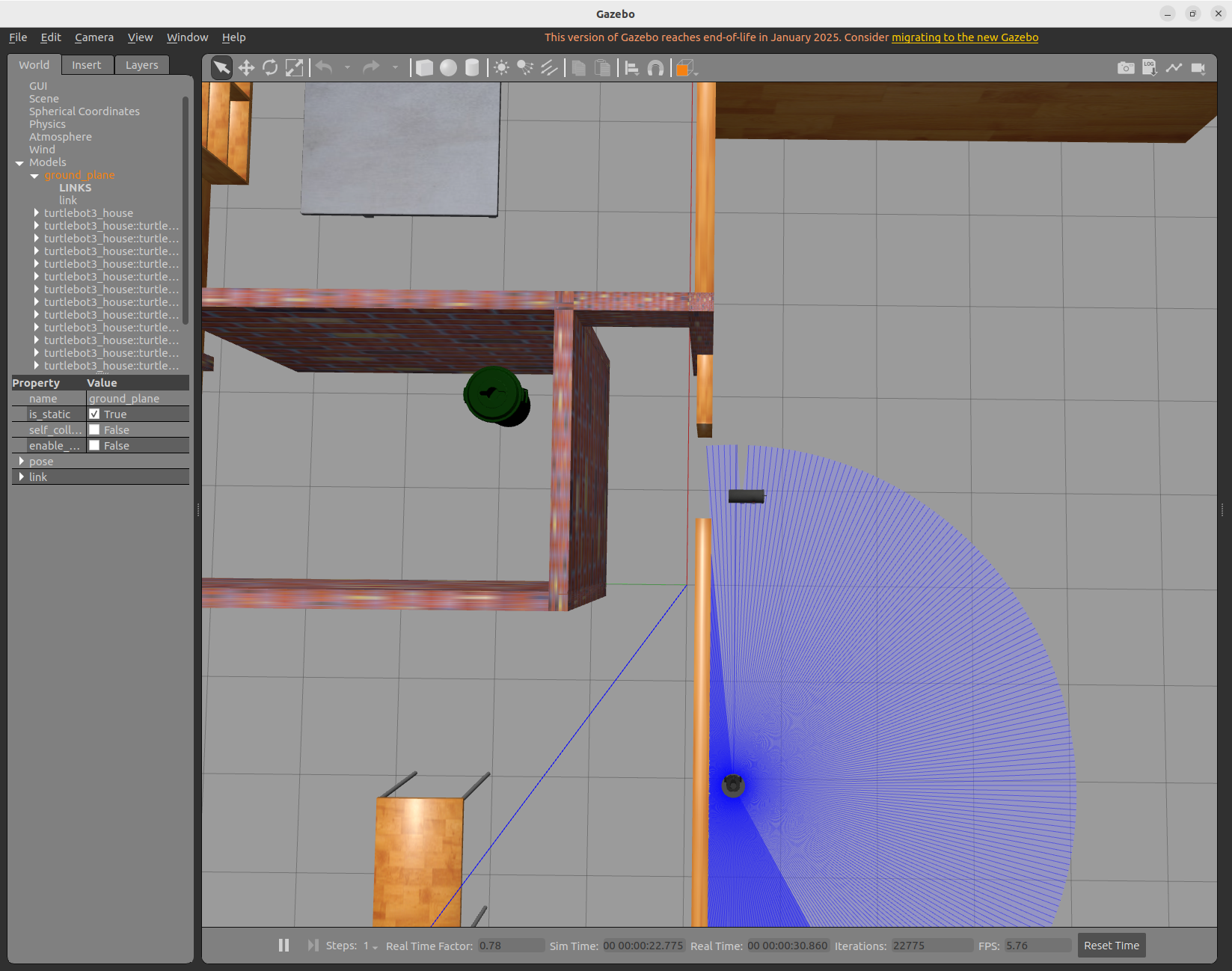Viewport: 1232px width, 971px height.
Task: Click the green trash can model
Action: pyautogui.click(x=496, y=396)
